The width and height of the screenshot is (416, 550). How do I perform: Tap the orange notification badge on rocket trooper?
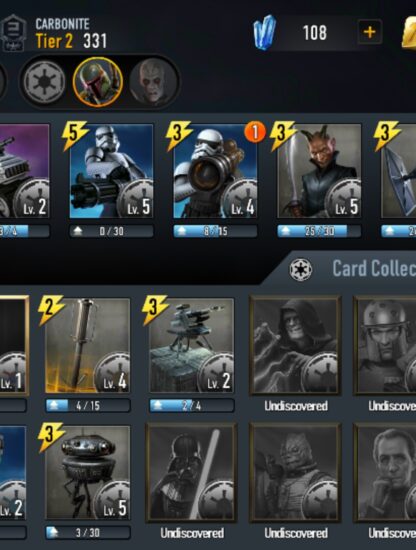[255, 132]
